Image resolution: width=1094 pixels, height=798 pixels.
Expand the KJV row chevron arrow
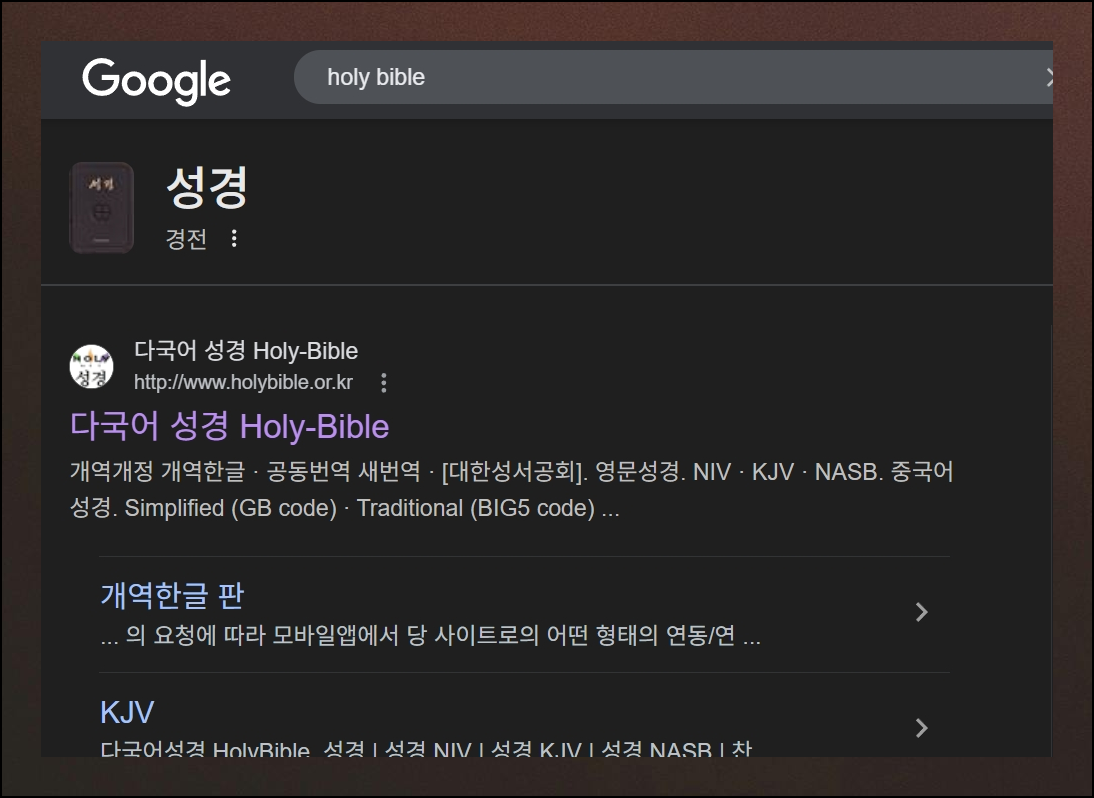point(922,728)
